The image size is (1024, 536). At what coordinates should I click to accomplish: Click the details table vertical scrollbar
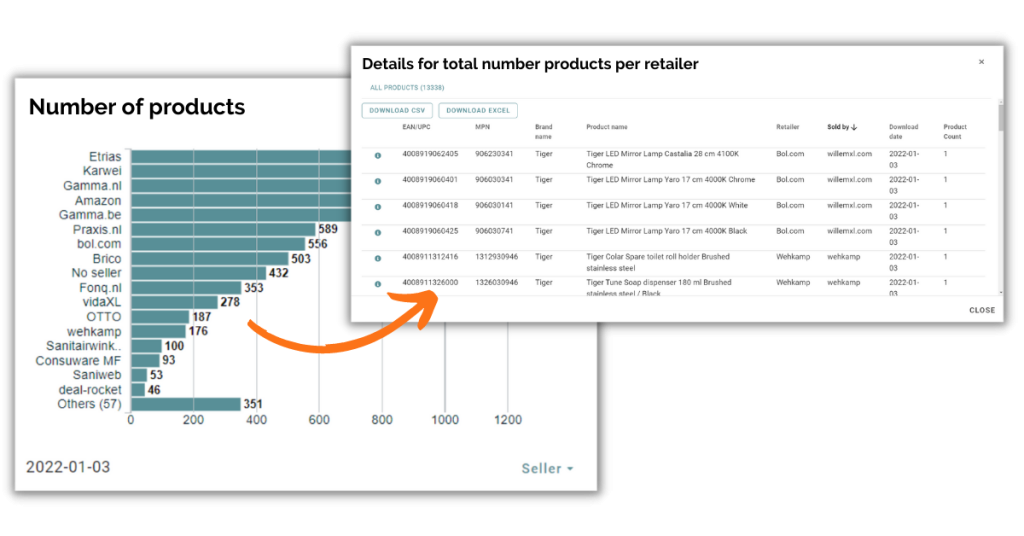tap(998, 118)
